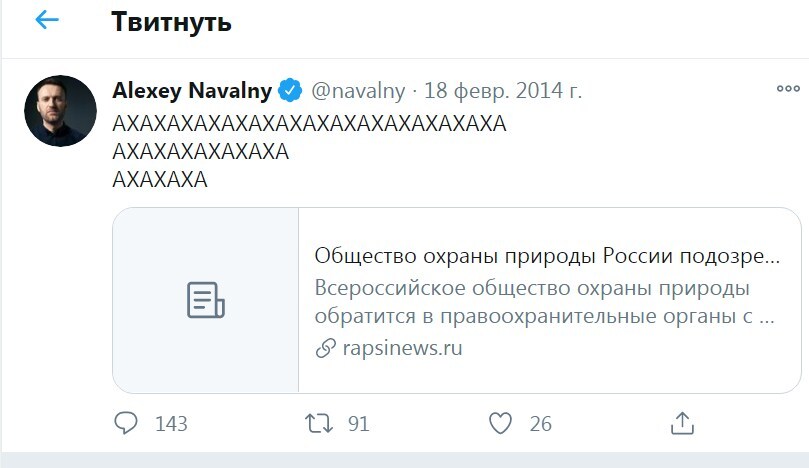Like the tweet with the heart icon
Screen dimensions: 809x468
click(500, 423)
